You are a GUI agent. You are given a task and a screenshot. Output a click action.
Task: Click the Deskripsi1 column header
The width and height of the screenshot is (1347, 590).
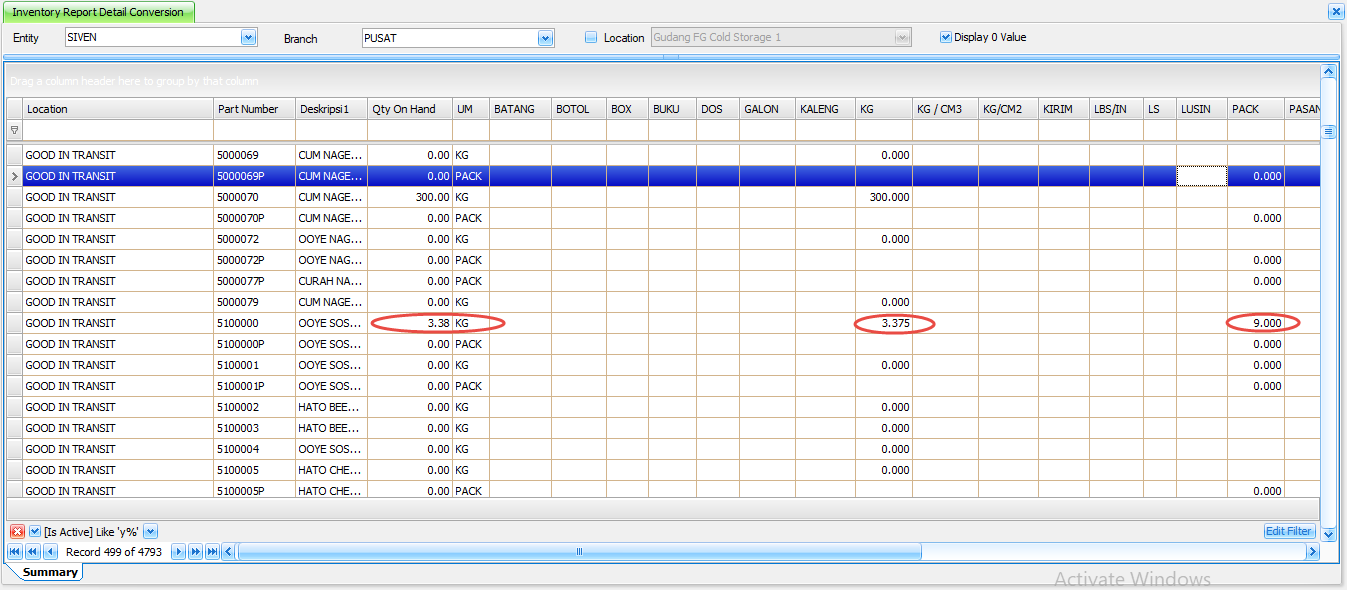331,109
